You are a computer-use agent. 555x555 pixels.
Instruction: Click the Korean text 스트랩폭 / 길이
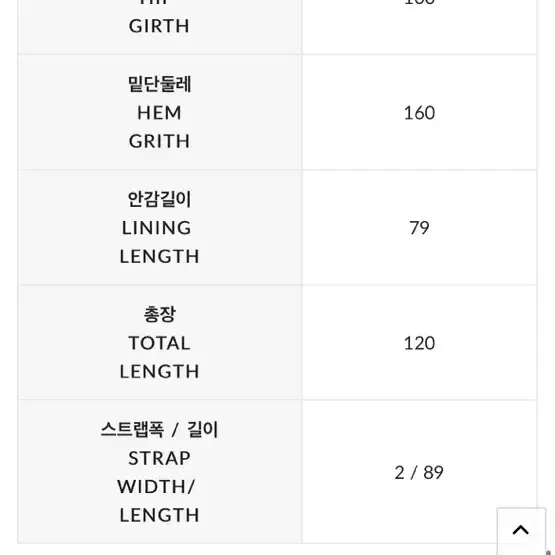160,429
